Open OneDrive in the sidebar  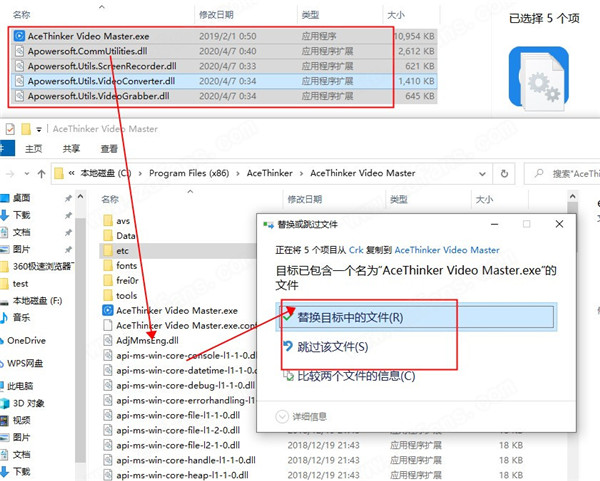point(26,341)
